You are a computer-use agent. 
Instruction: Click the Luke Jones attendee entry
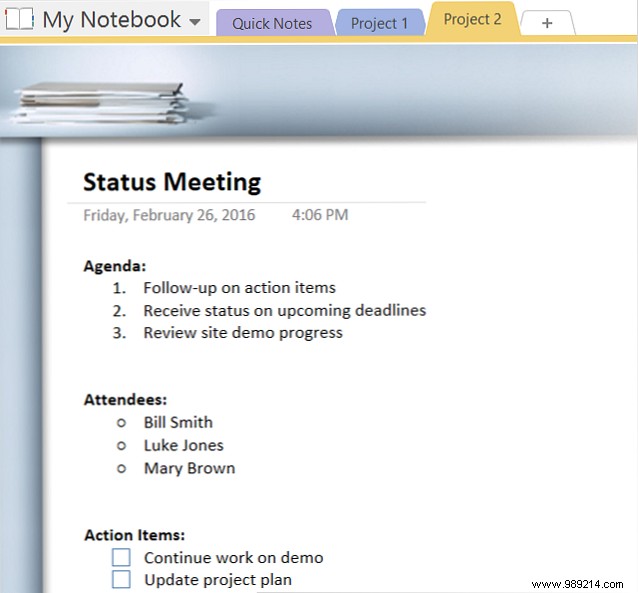tap(184, 445)
